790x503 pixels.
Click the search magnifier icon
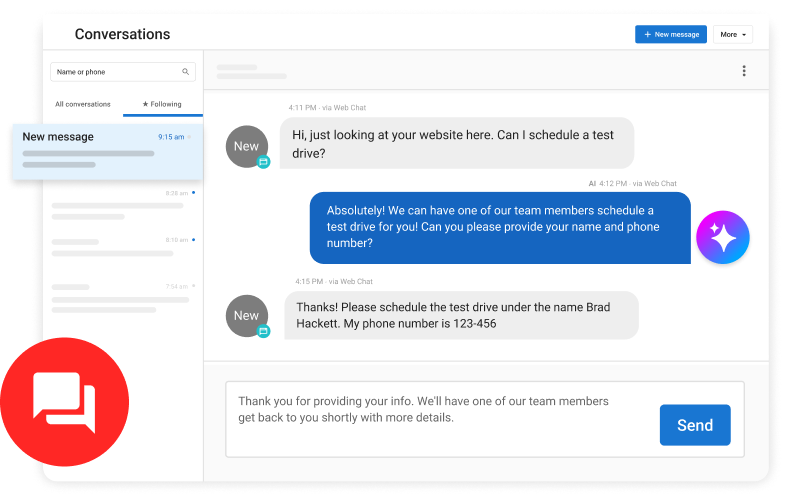[185, 72]
